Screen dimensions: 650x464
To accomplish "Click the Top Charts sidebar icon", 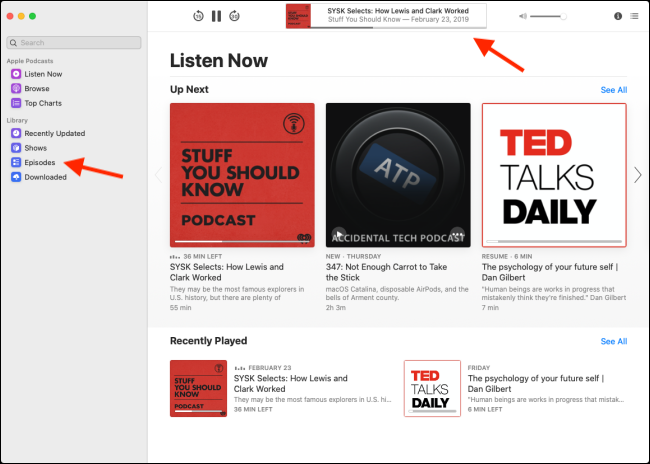I will (x=16, y=103).
